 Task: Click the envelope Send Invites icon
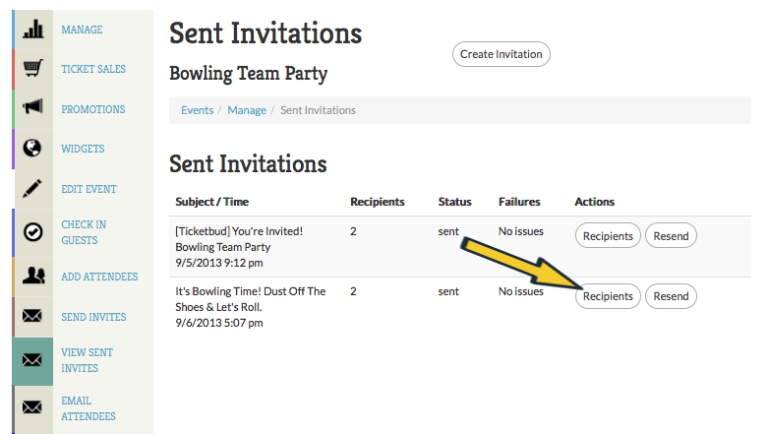pos(32,316)
